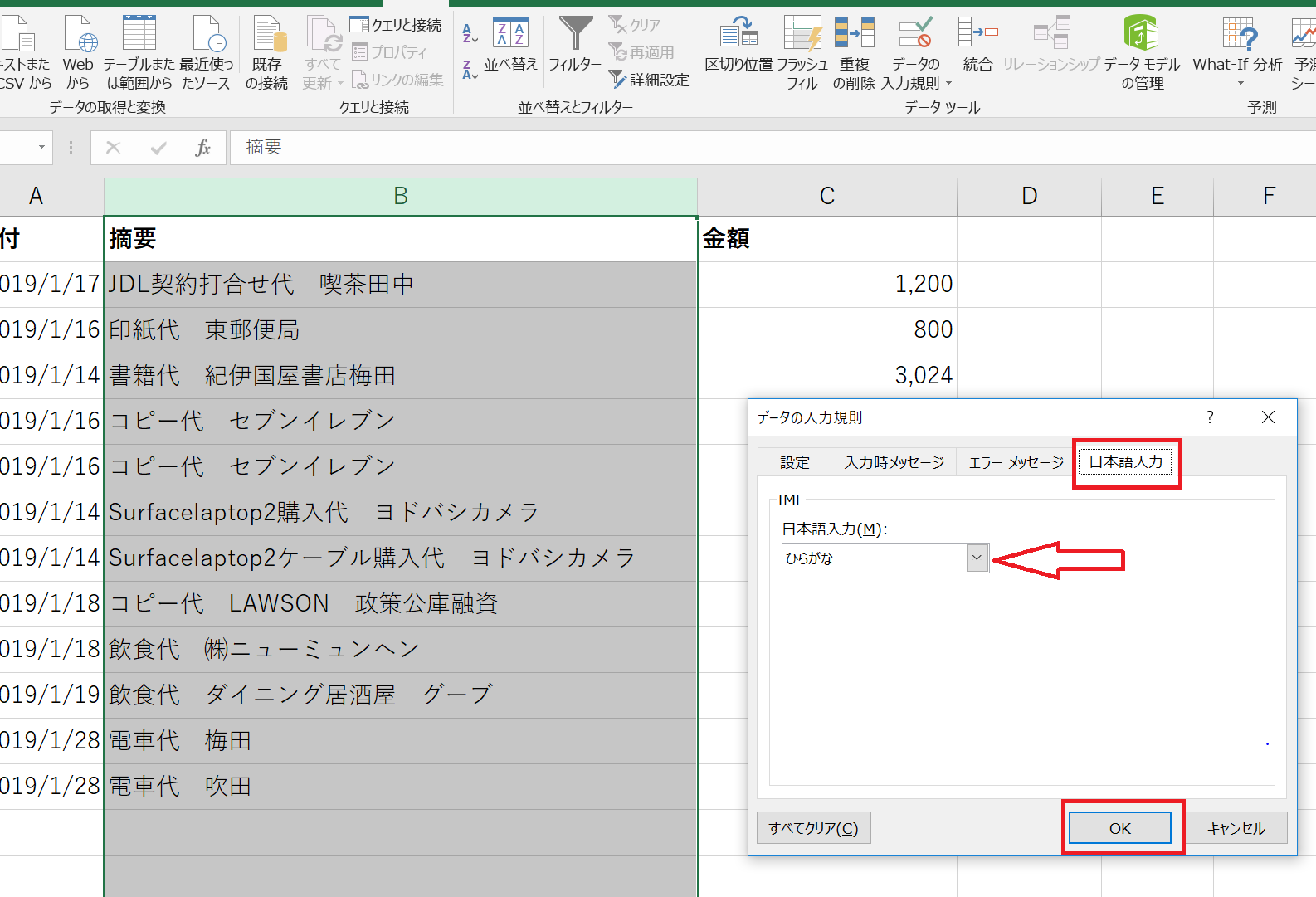Screen dimensions: 1316x897
Task: Click the Sort A to Z ascending icon
Action: 470,33
